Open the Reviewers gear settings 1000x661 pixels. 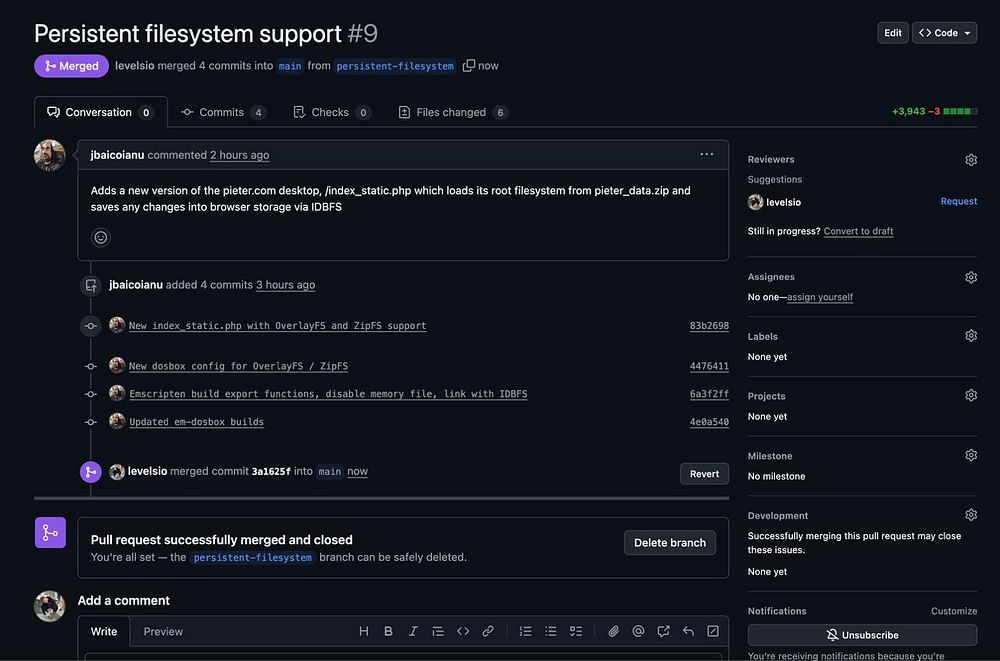[971, 160]
